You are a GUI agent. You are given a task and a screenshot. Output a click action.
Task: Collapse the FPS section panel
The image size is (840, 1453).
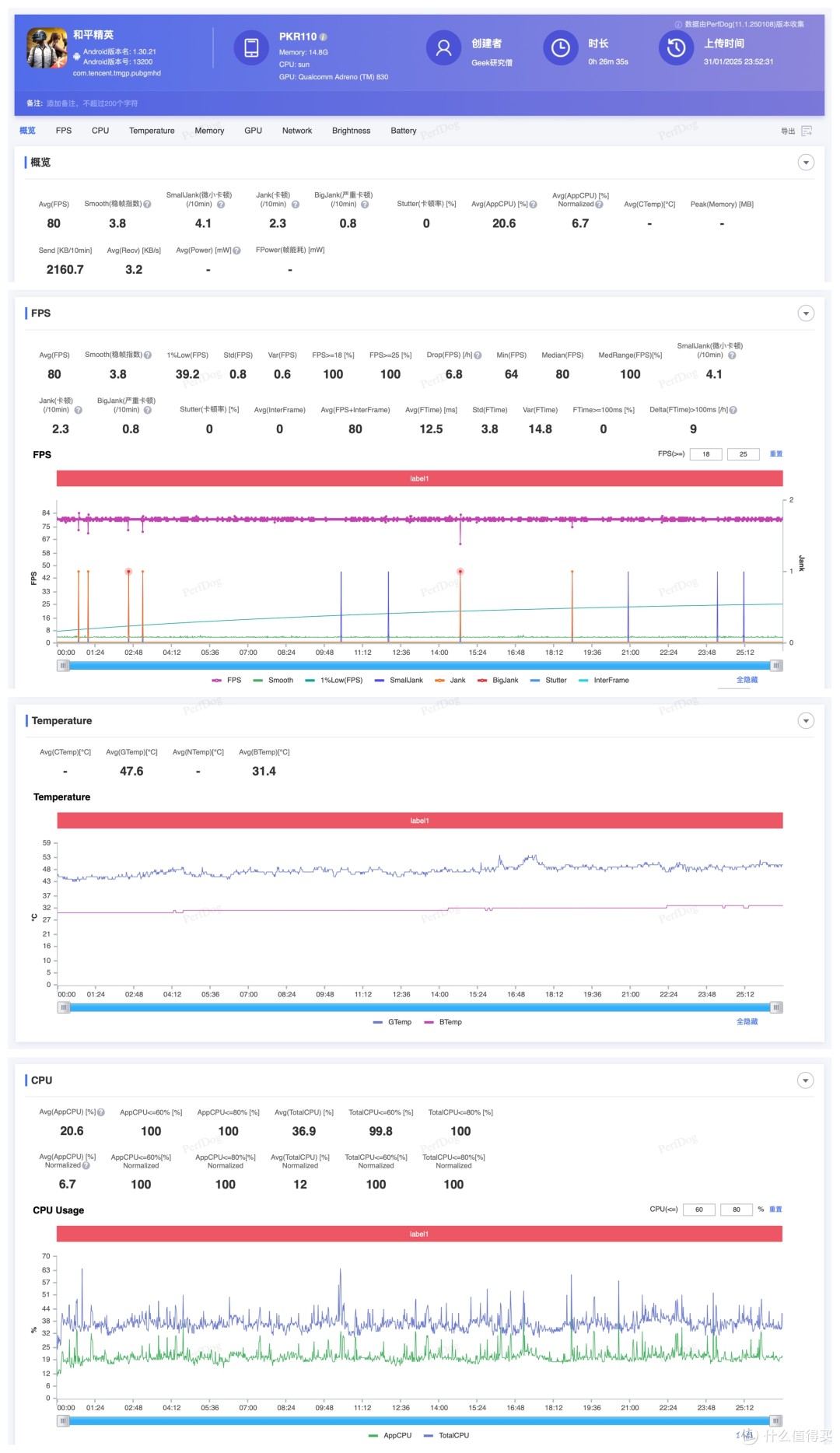(806, 313)
